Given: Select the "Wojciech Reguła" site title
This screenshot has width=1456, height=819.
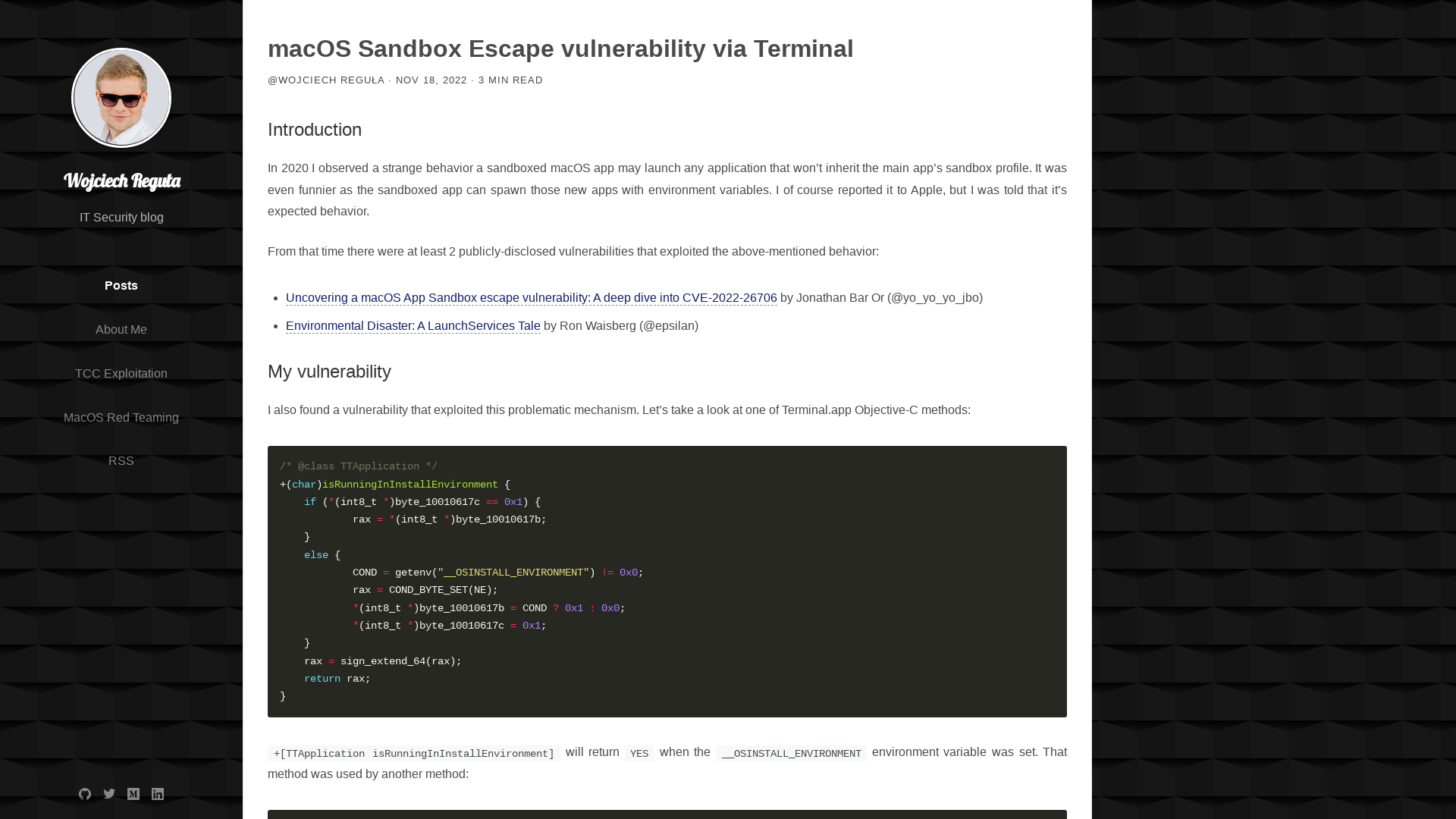Looking at the screenshot, I should [x=121, y=180].
